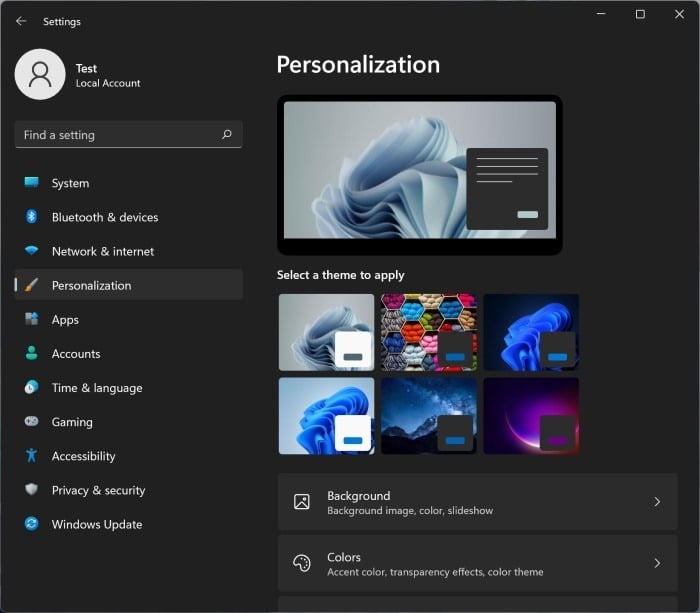Click the Privacy & security label

click(x=98, y=490)
